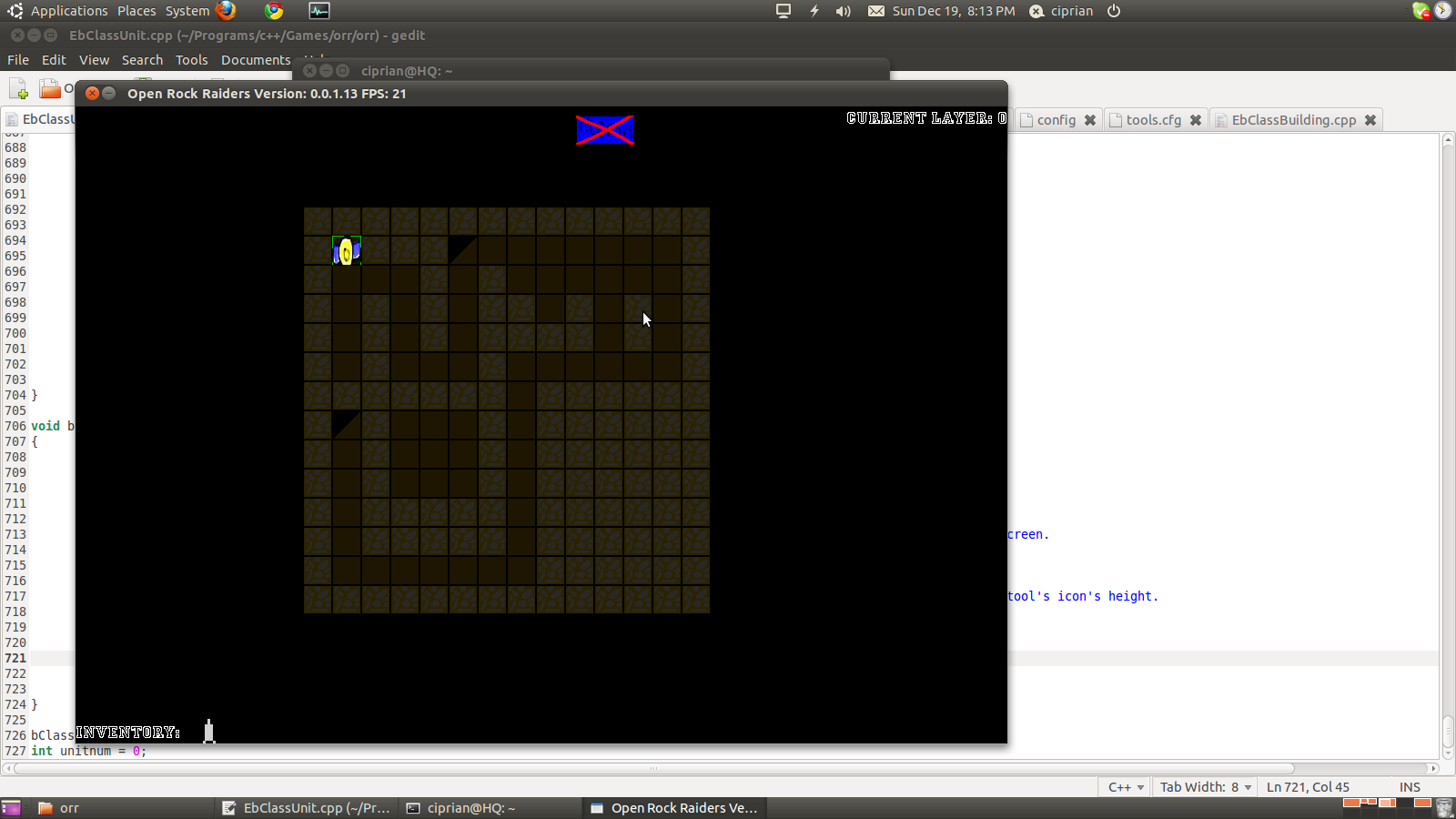Viewport: 1456px width, 819px height.
Task: Switch to the tools.cfg tab
Action: point(1156,120)
